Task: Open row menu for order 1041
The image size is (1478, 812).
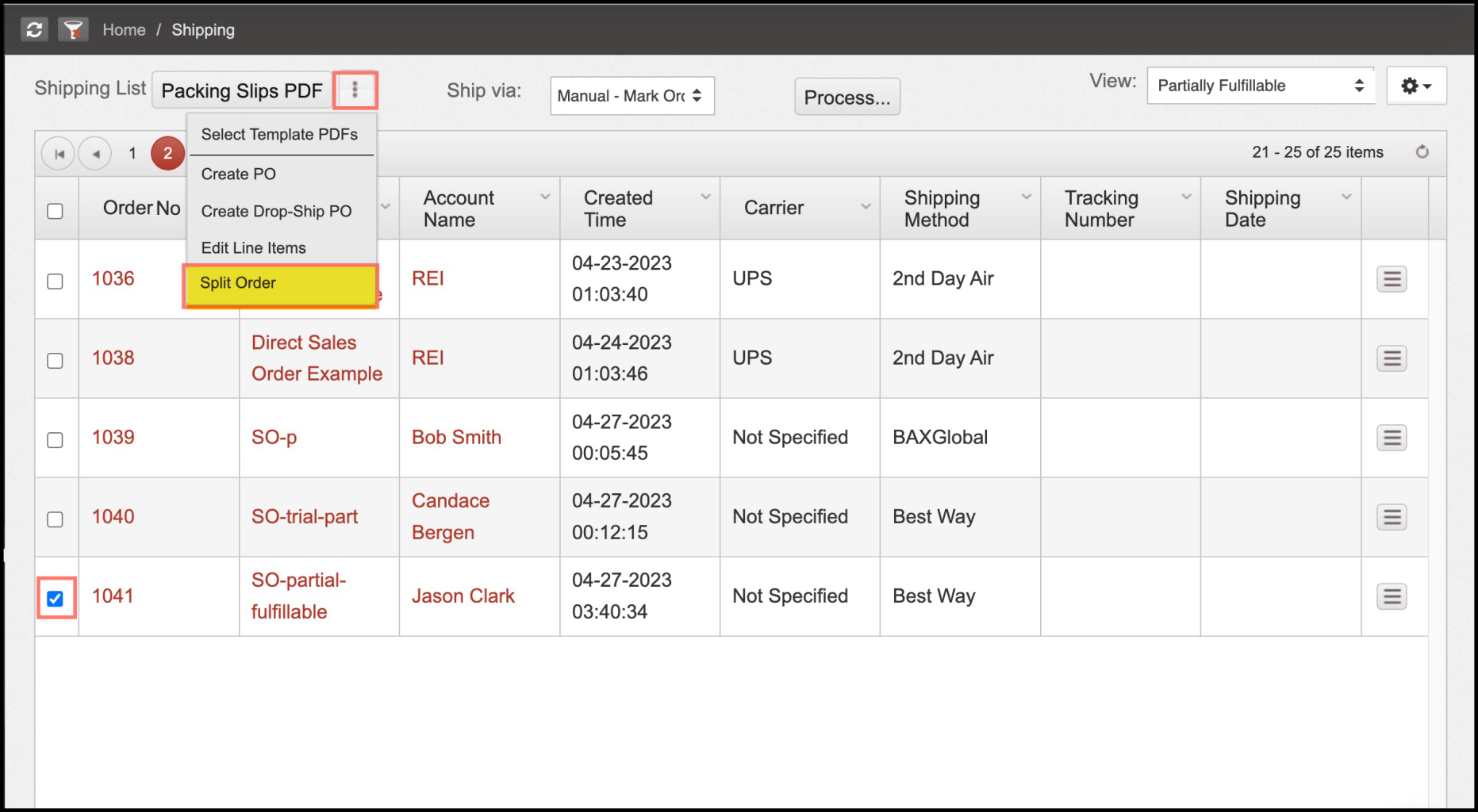Action: click(x=1392, y=596)
